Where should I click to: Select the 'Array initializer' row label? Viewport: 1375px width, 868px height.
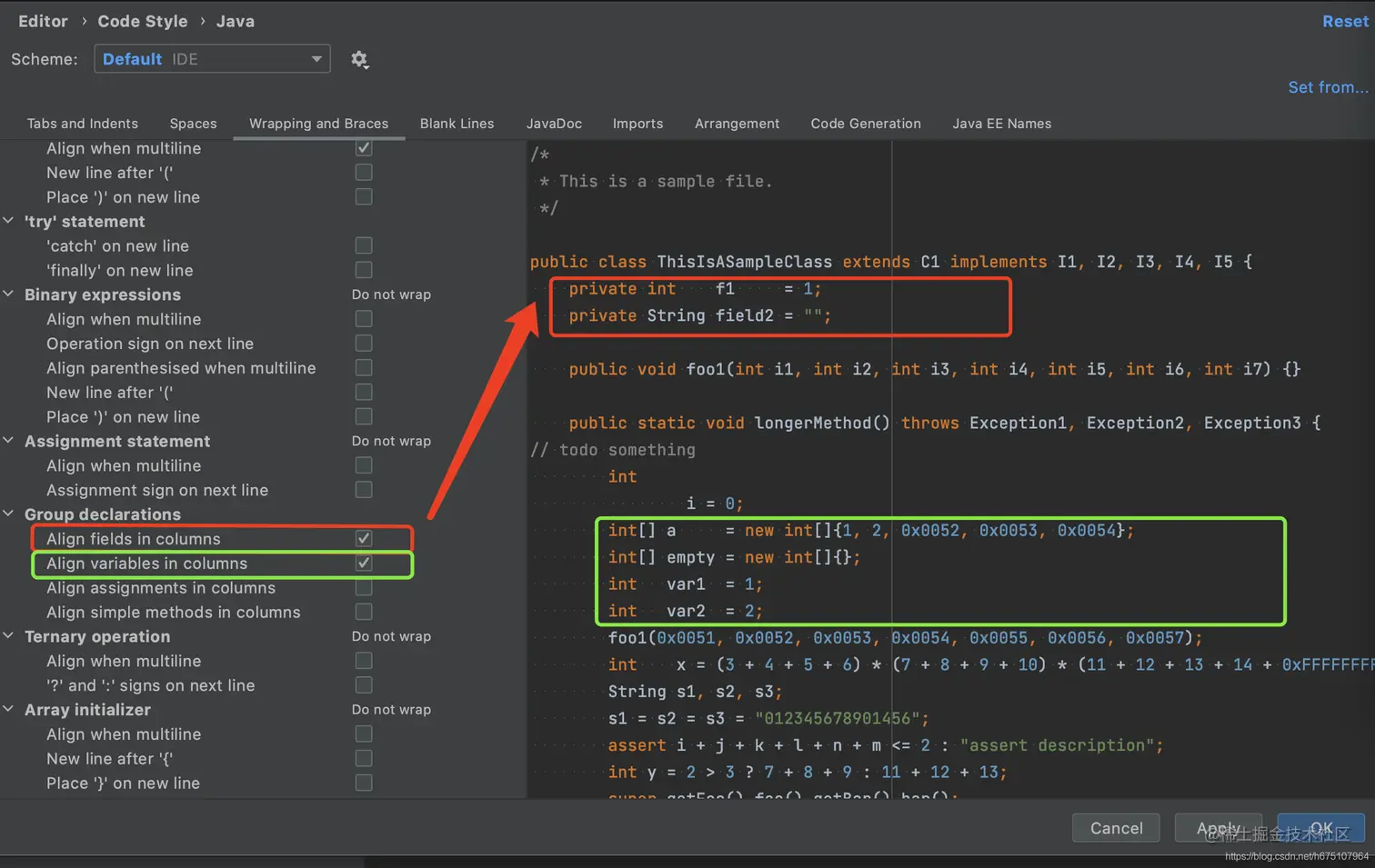click(87, 710)
